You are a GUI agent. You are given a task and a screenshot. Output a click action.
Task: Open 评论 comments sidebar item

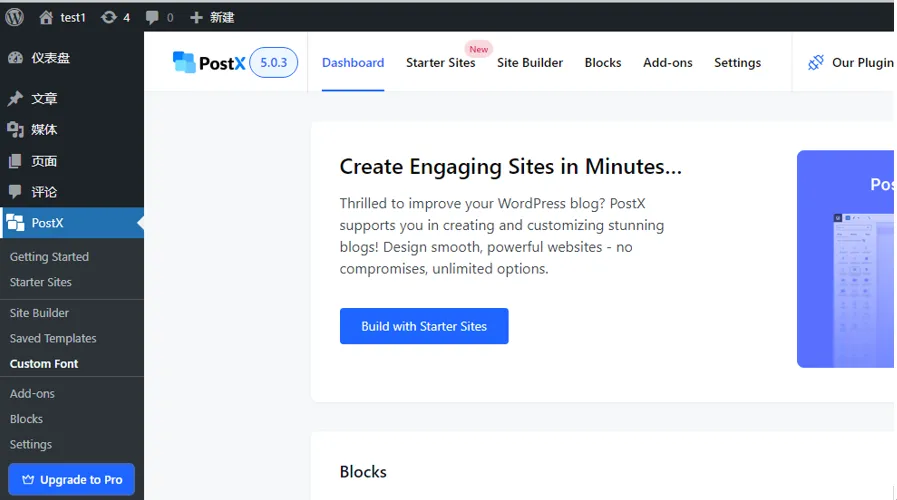click(x=44, y=192)
